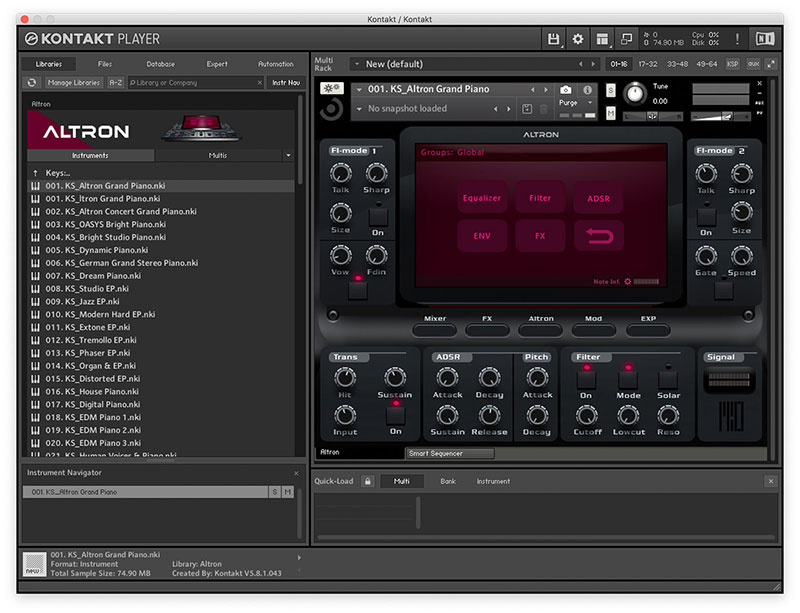
Task: Click the minimized view icon in header
Action: tap(626, 39)
